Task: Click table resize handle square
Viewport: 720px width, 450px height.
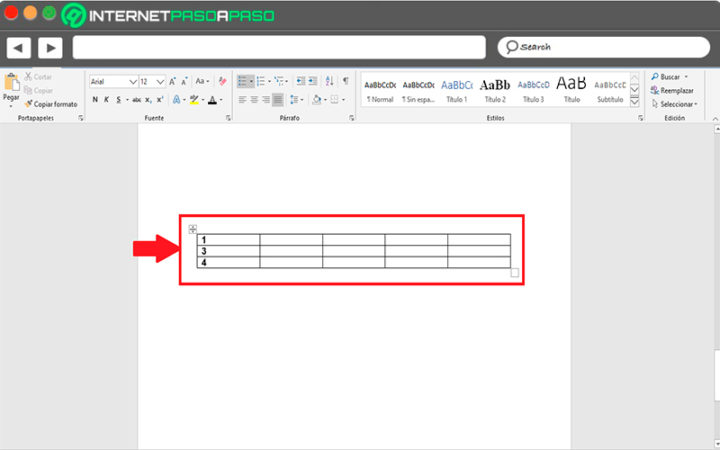Action: click(x=515, y=273)
